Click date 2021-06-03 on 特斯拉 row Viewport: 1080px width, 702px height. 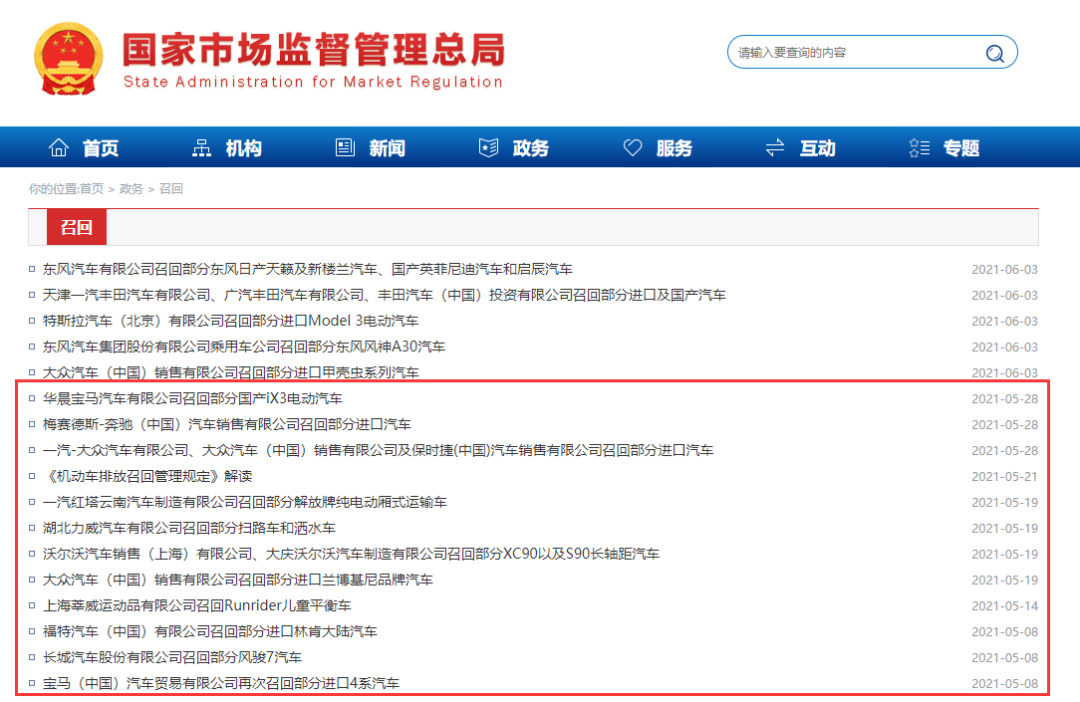point(1004,322)
